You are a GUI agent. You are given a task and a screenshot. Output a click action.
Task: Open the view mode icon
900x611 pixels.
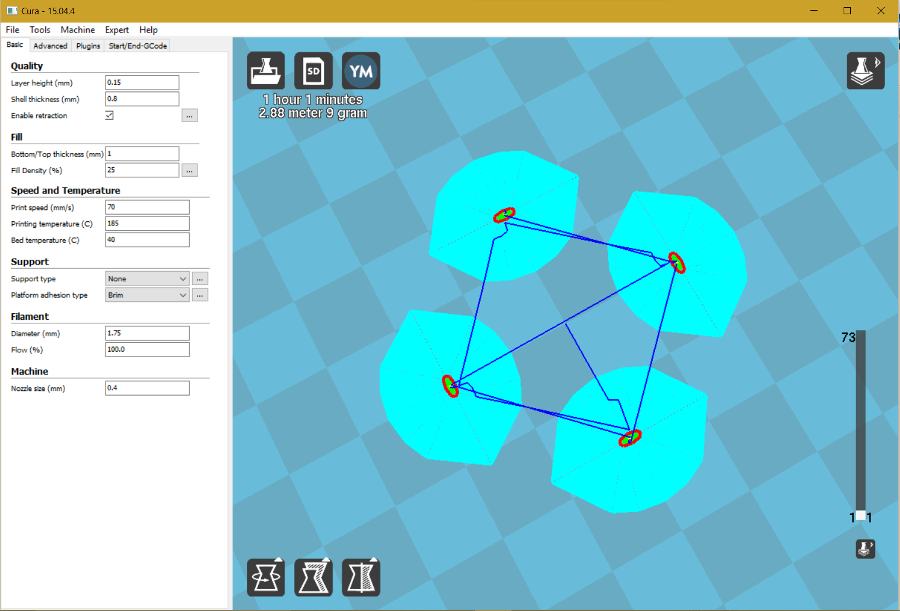(866, 71)
